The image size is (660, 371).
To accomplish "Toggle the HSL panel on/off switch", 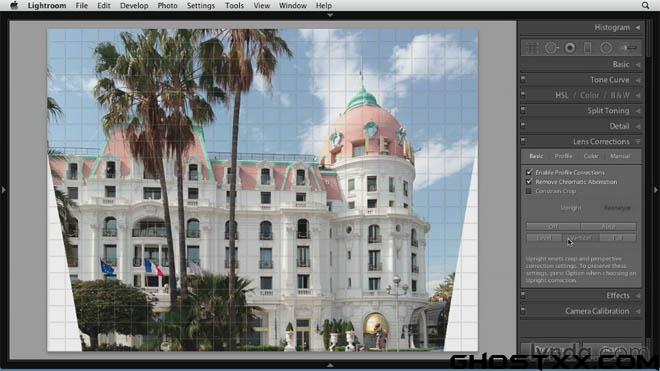I will click(x=523, y=94).
